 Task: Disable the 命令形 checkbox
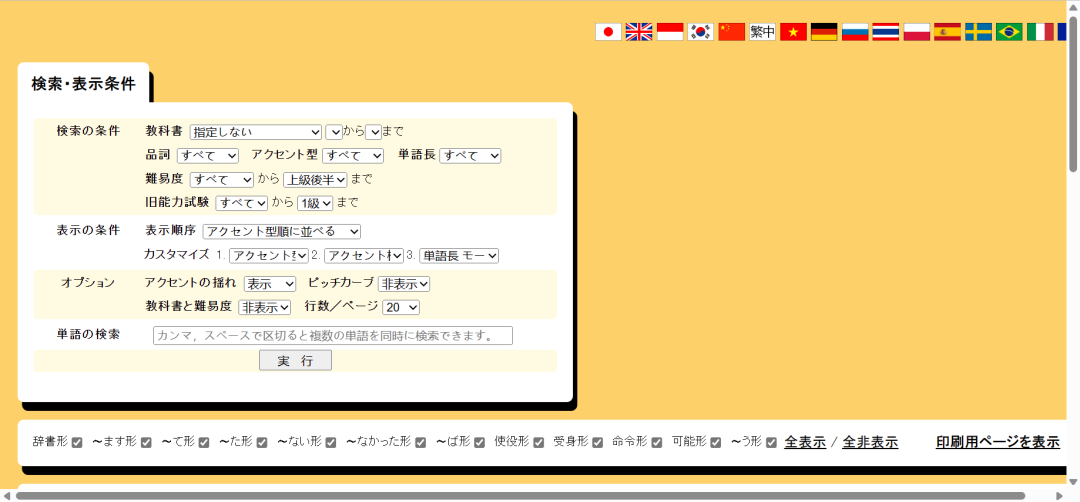657,443
